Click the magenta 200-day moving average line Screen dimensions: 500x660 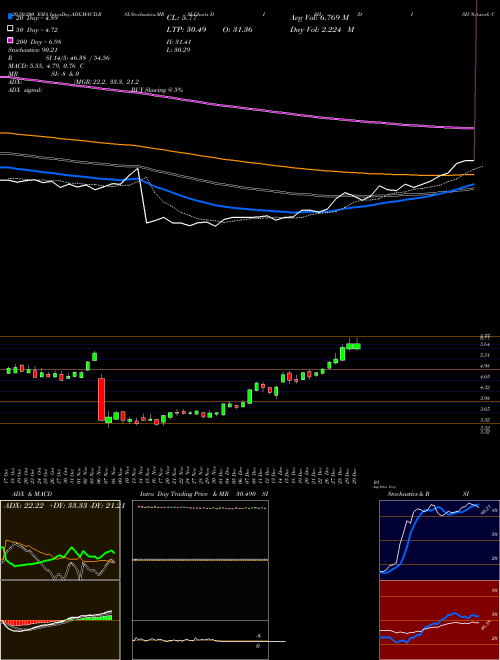tap(236, 108)
